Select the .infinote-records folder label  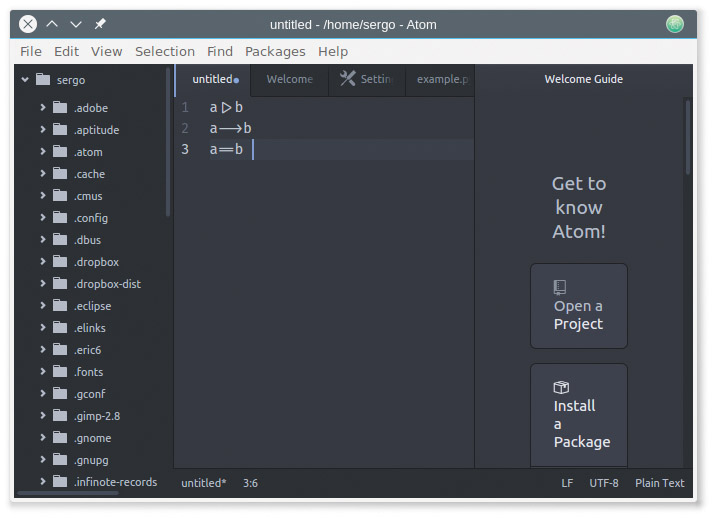[115, 482]
